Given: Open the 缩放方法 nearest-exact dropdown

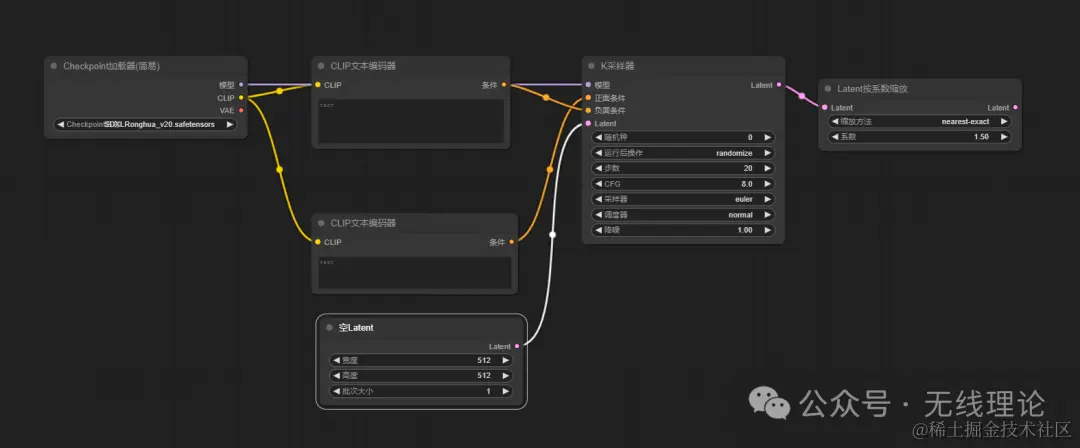Looking at the screenshot, I should [x=920, y=121].
